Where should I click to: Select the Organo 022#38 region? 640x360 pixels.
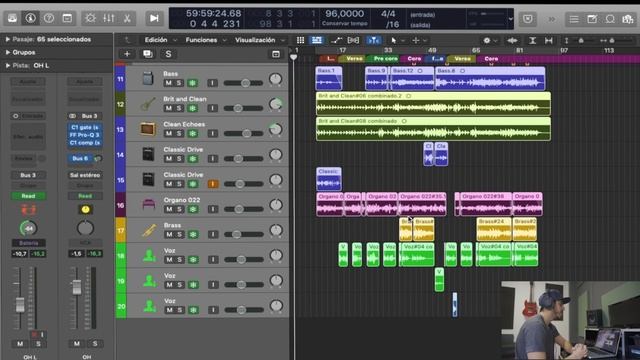coord(486,204)
